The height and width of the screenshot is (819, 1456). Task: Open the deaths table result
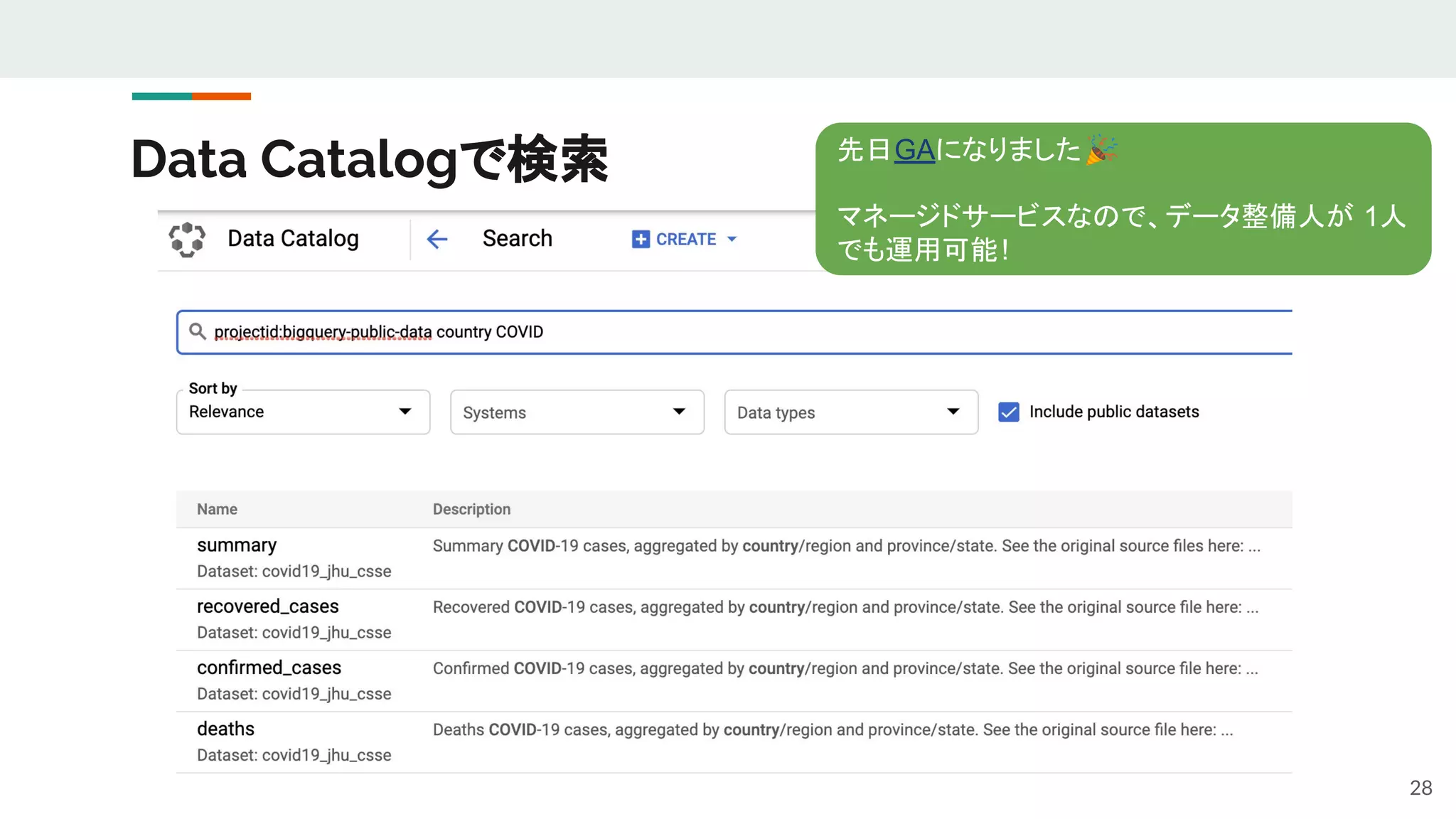tap(225, 729)
